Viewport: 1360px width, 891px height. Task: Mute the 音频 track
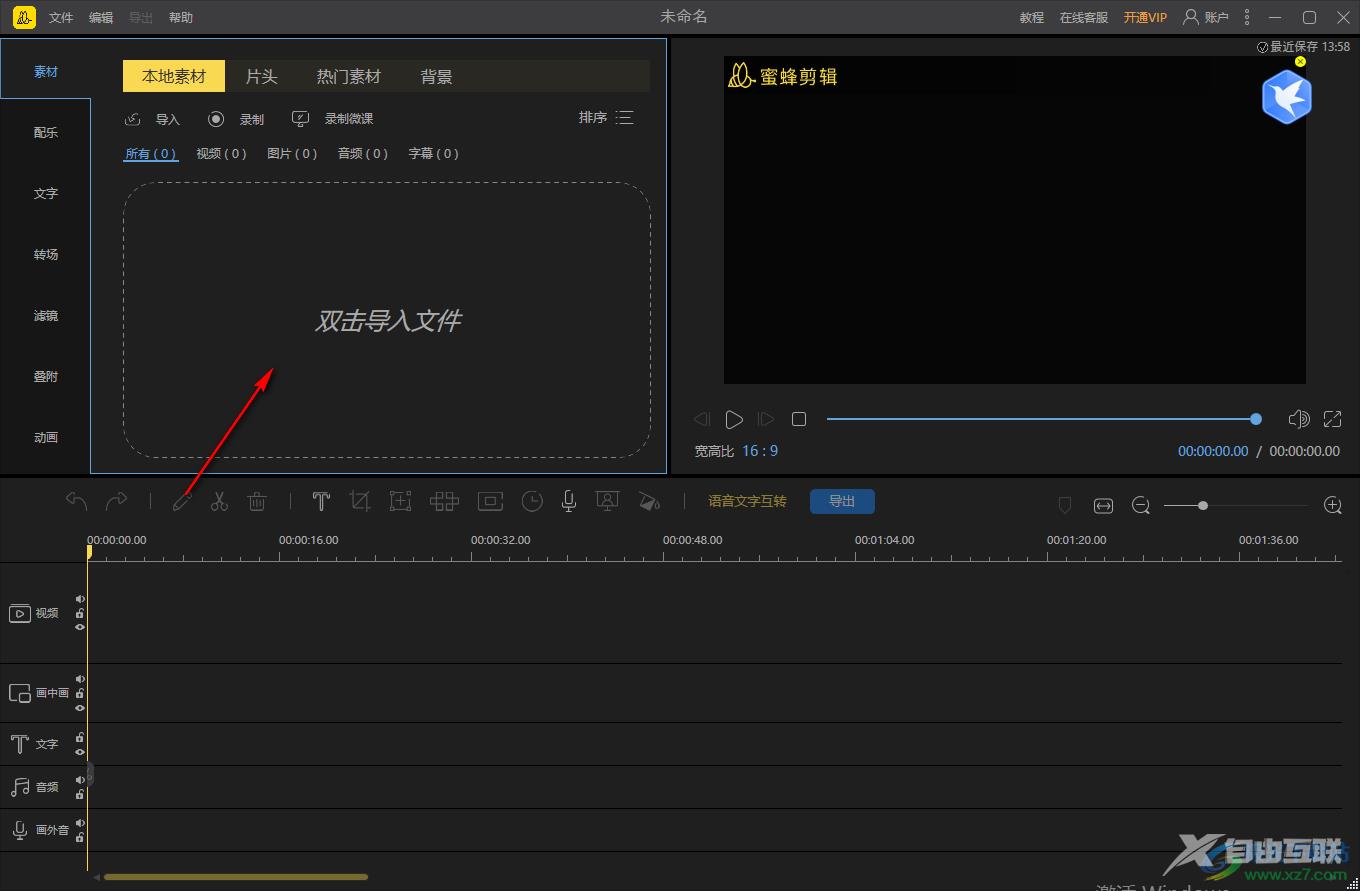tap(80, 780)
